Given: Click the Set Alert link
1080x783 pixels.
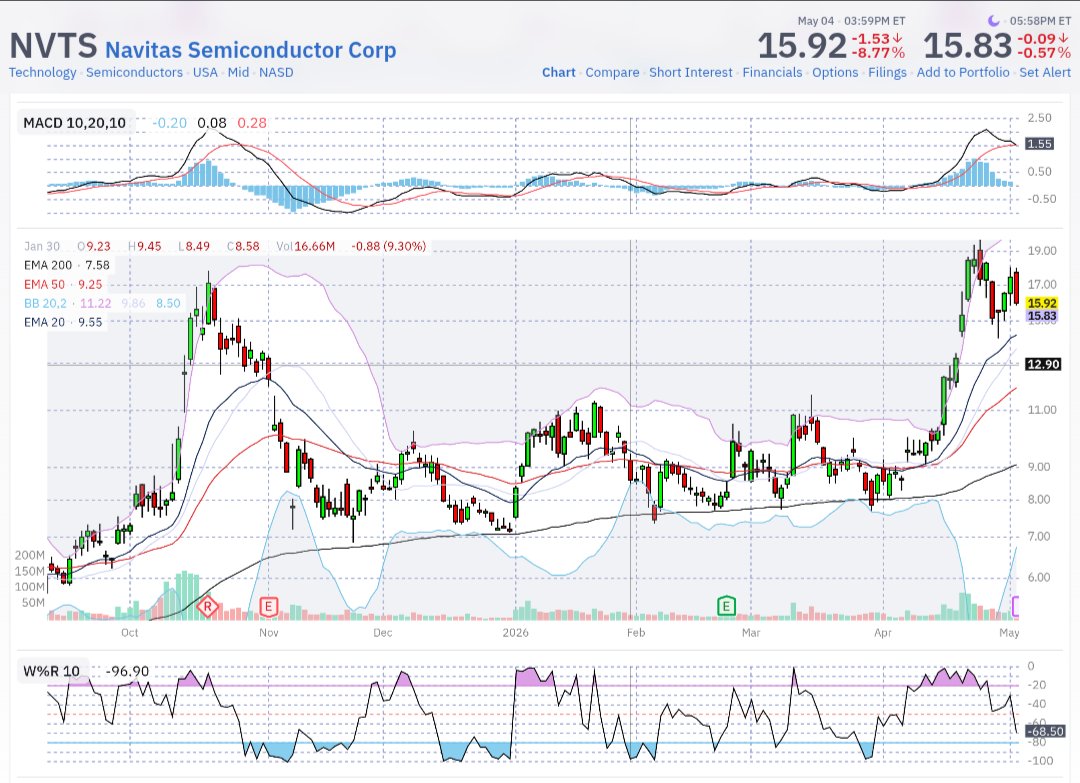Looking at the screenshot, I should click(1045, 72).
